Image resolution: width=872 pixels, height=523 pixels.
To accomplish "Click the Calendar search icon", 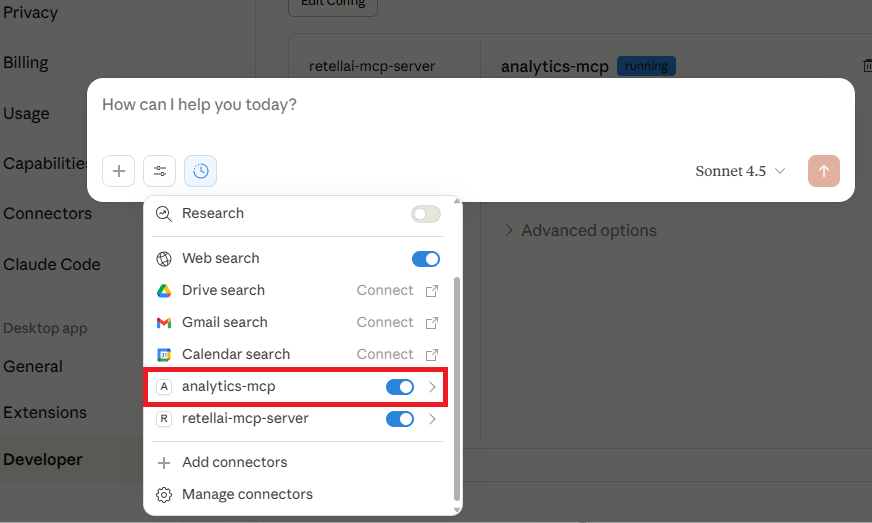I will coord(164,355).
